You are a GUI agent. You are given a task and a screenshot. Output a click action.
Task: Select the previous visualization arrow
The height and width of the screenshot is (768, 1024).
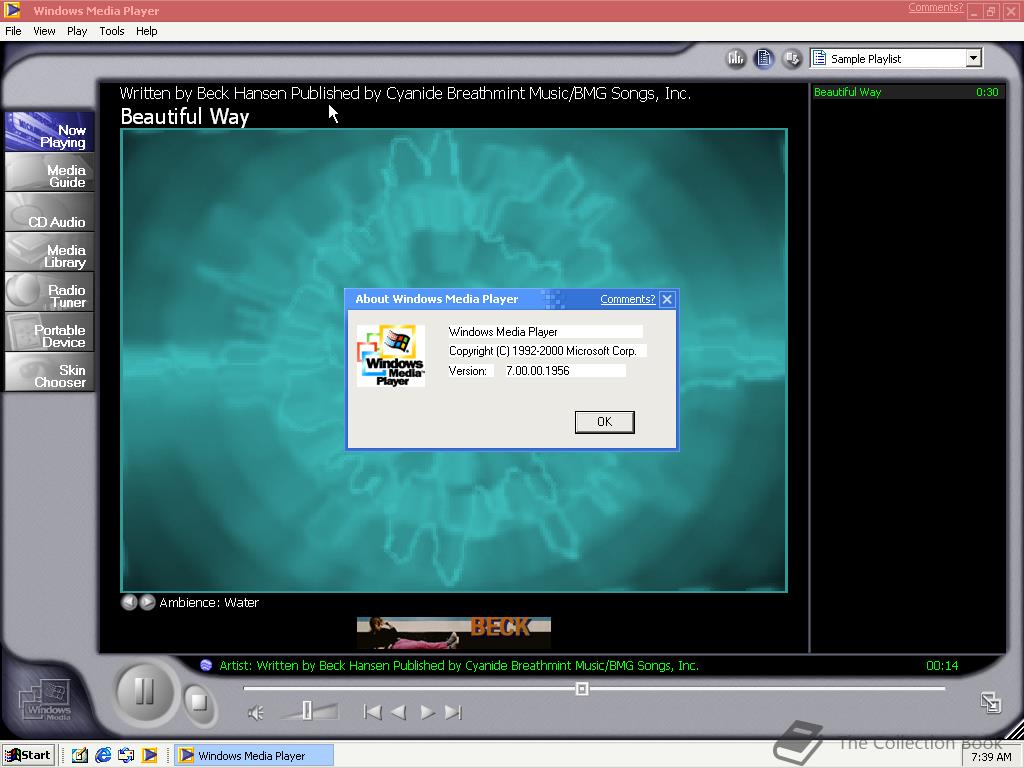point(129,602)
